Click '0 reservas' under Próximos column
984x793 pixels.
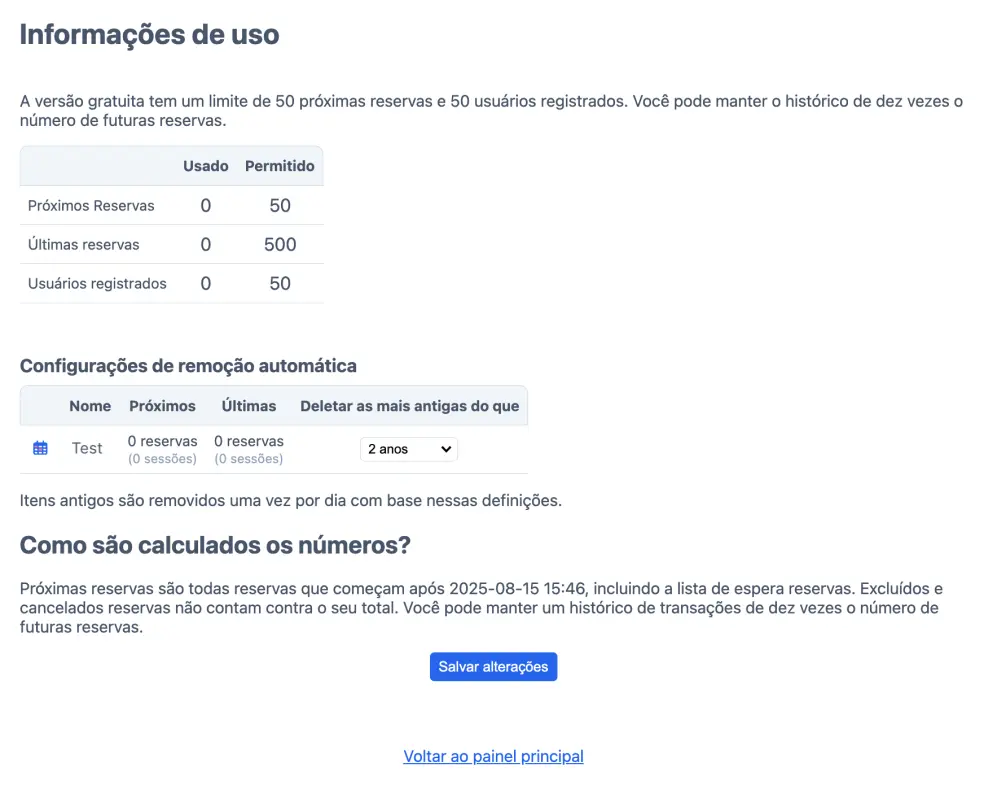[163, 441]
